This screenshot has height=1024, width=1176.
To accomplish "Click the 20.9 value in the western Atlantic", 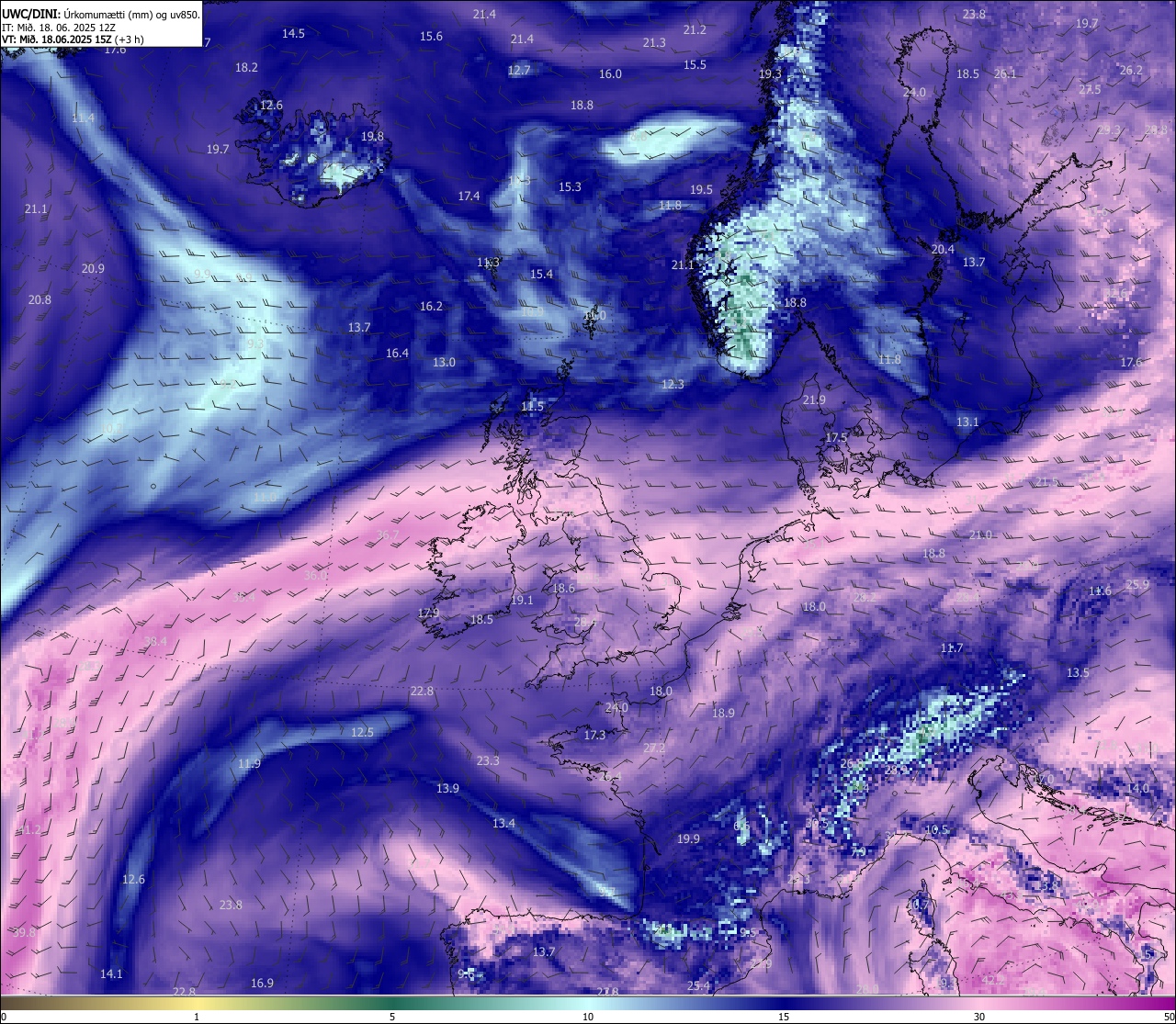I will [93, 269].
